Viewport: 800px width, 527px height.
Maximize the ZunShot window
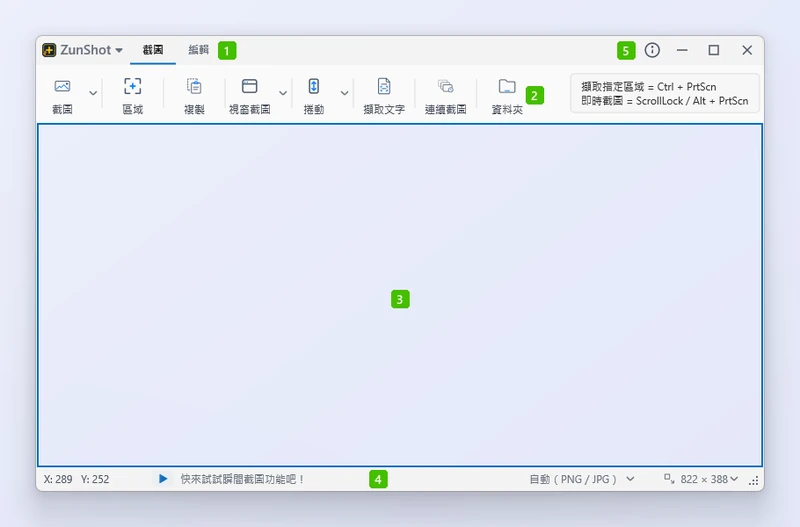coord(714,50)
